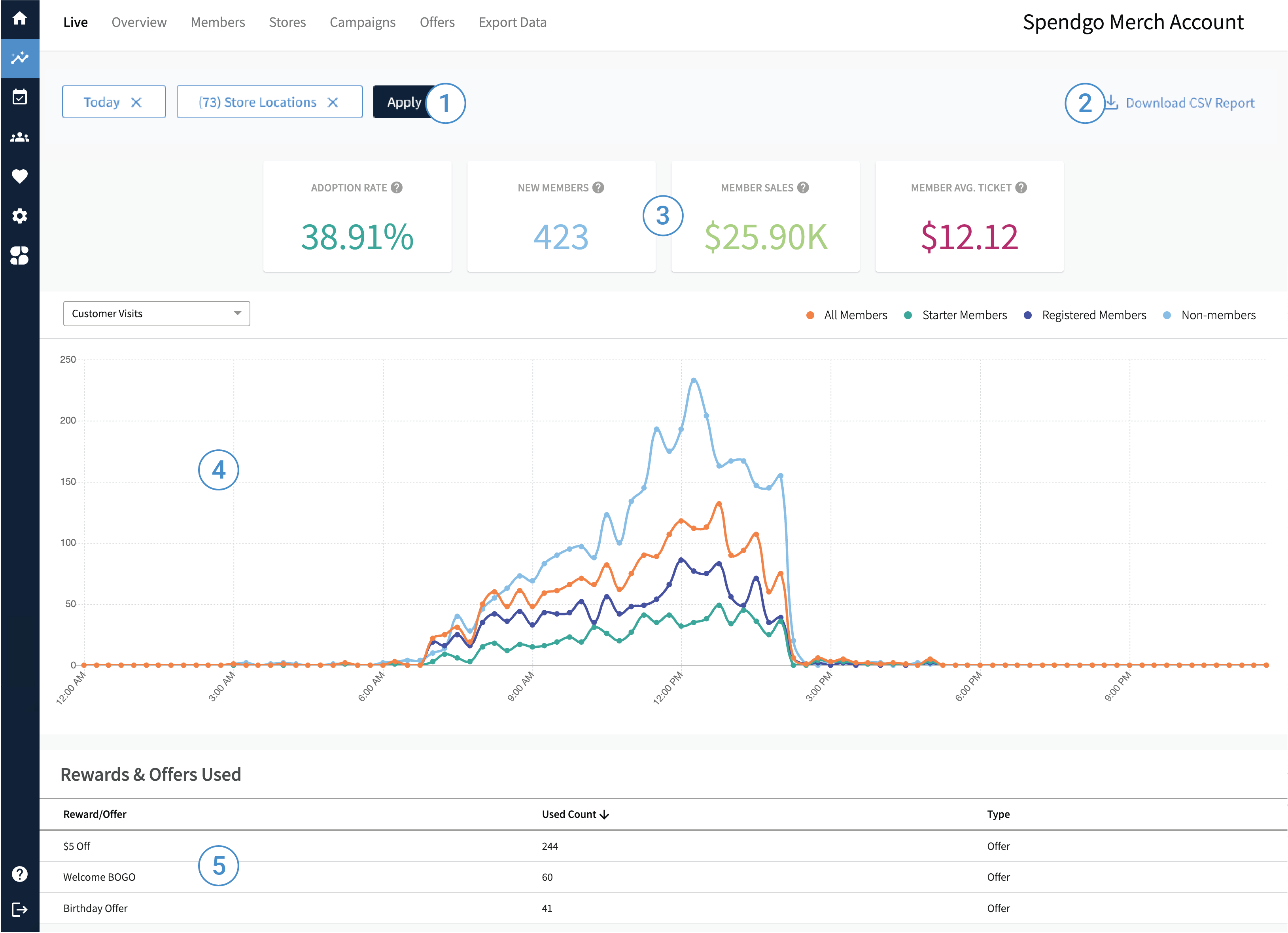Switch to the Campaigns tab
The image size is (1288, 933).
click(x=362, y=22)
